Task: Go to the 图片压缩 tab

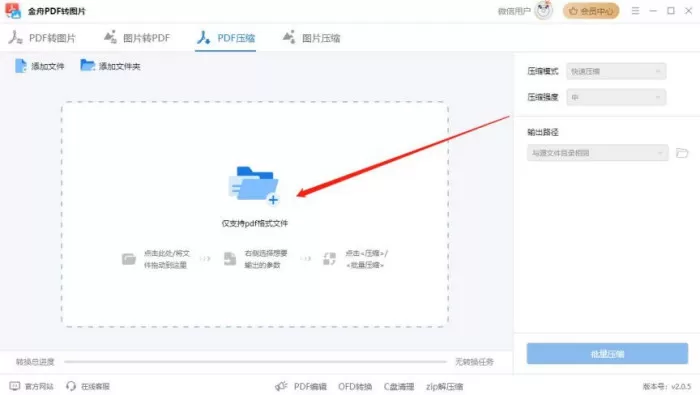Action: [x=311, y=38]
